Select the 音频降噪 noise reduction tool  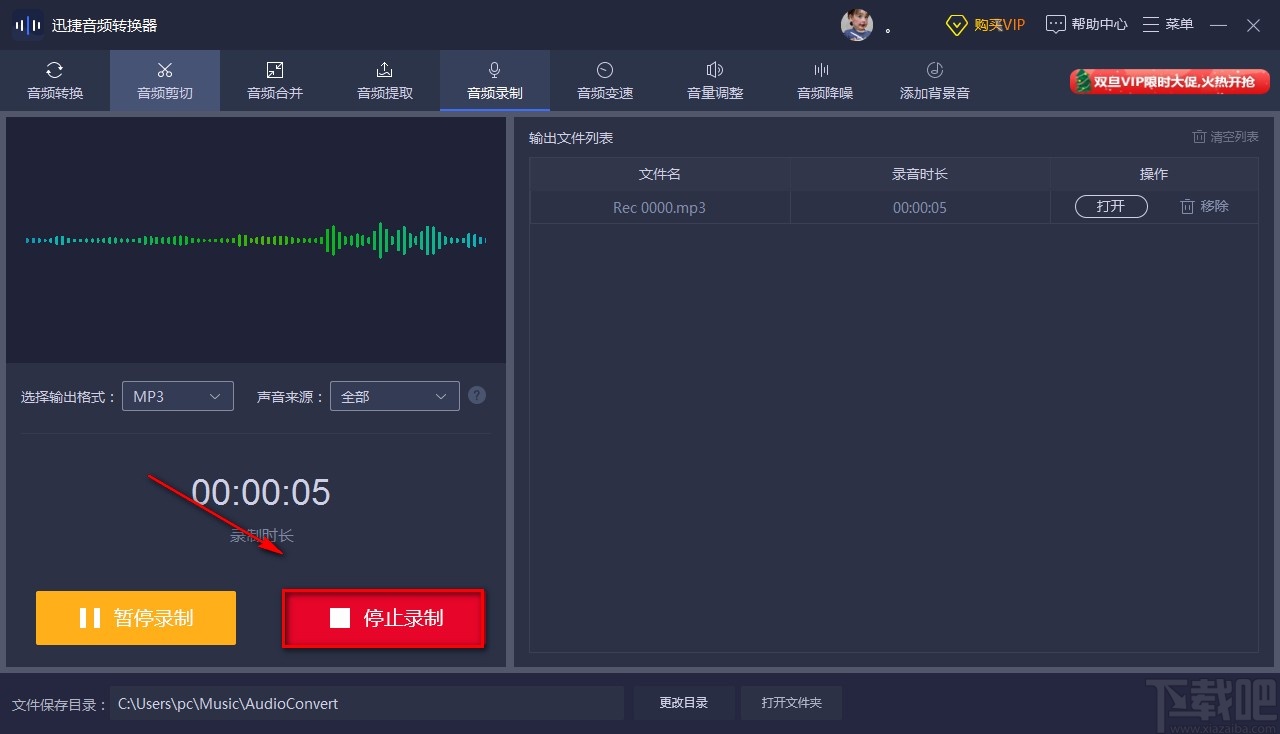click(824, 80)
